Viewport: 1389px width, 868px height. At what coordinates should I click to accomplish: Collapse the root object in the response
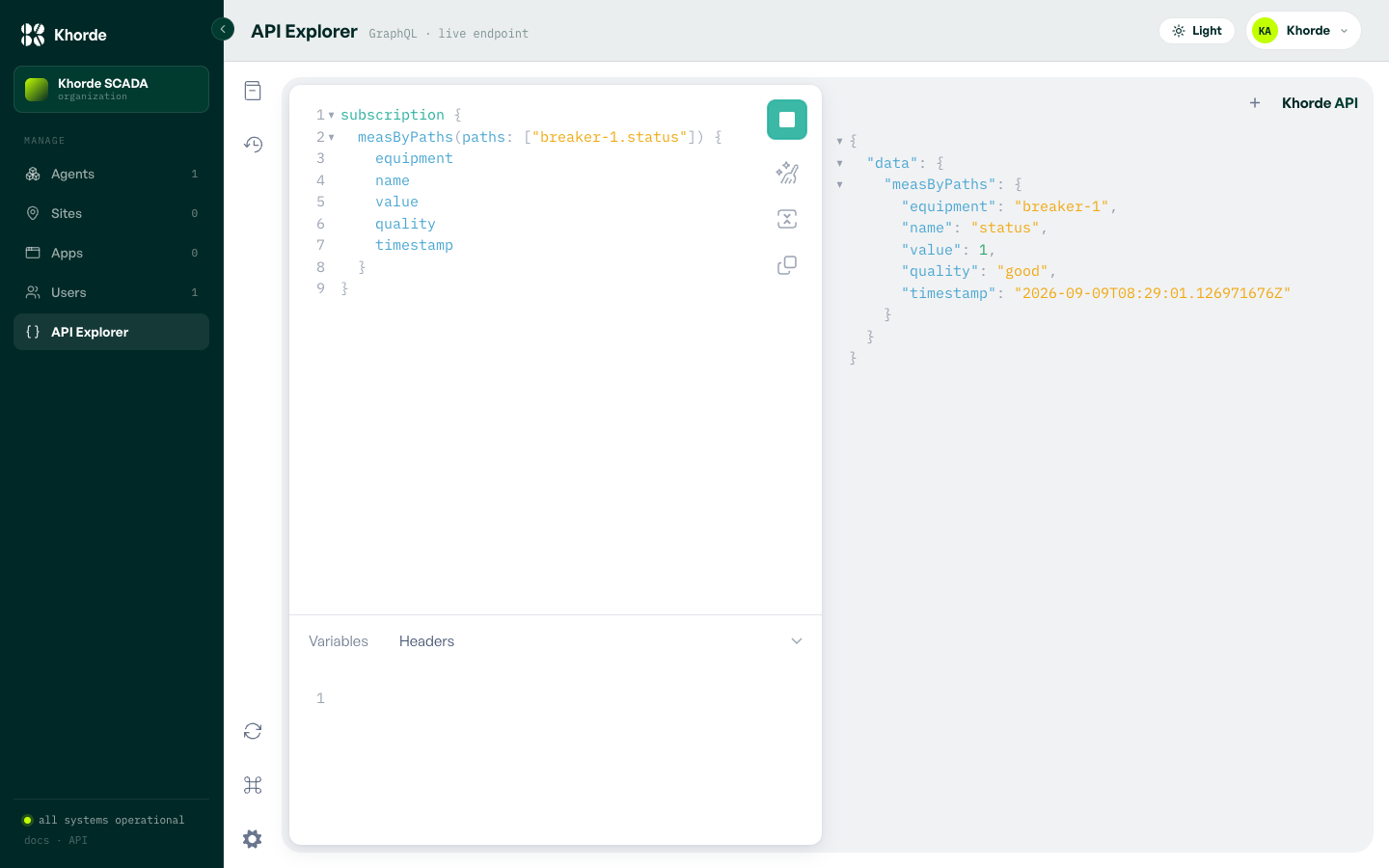point(839,141)
